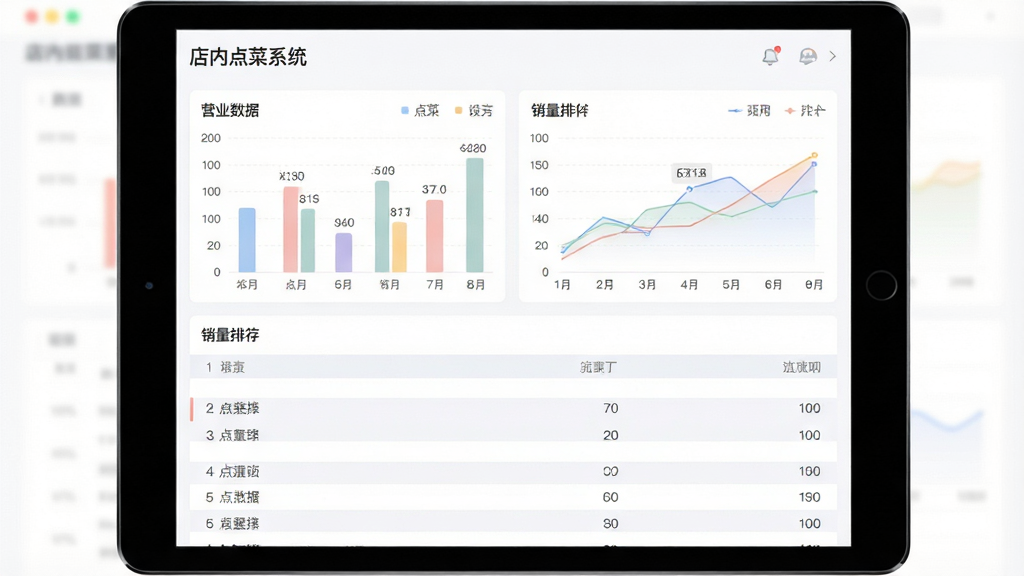Select the purple 6月 bar labeled 960
The width and height of the screenshot is (1024, 576).
(x=344, y=253)
